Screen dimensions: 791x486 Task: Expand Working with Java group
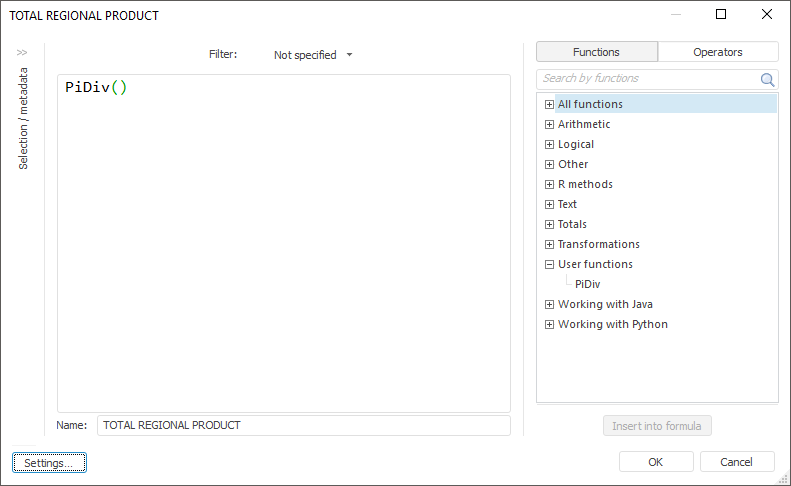(x=549, y=304)
